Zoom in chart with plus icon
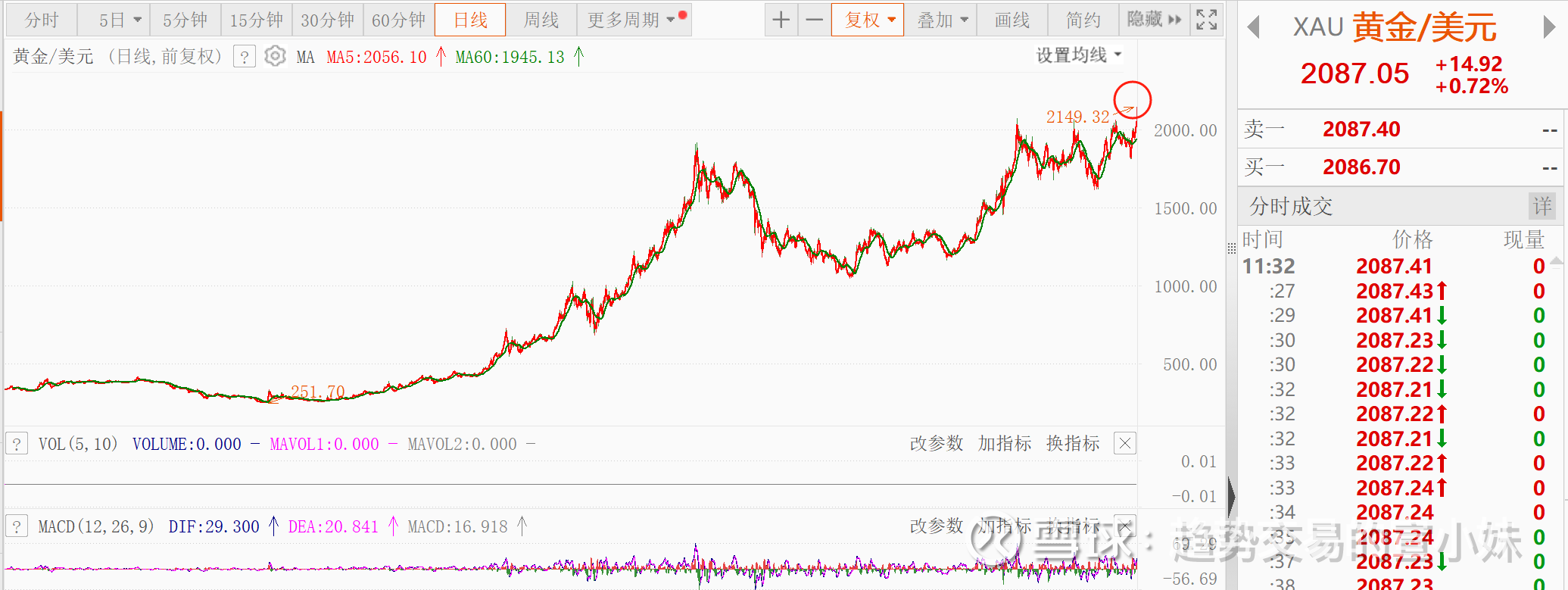The width and height of the screenshot is (1568, 590). [x=781, y=20]
